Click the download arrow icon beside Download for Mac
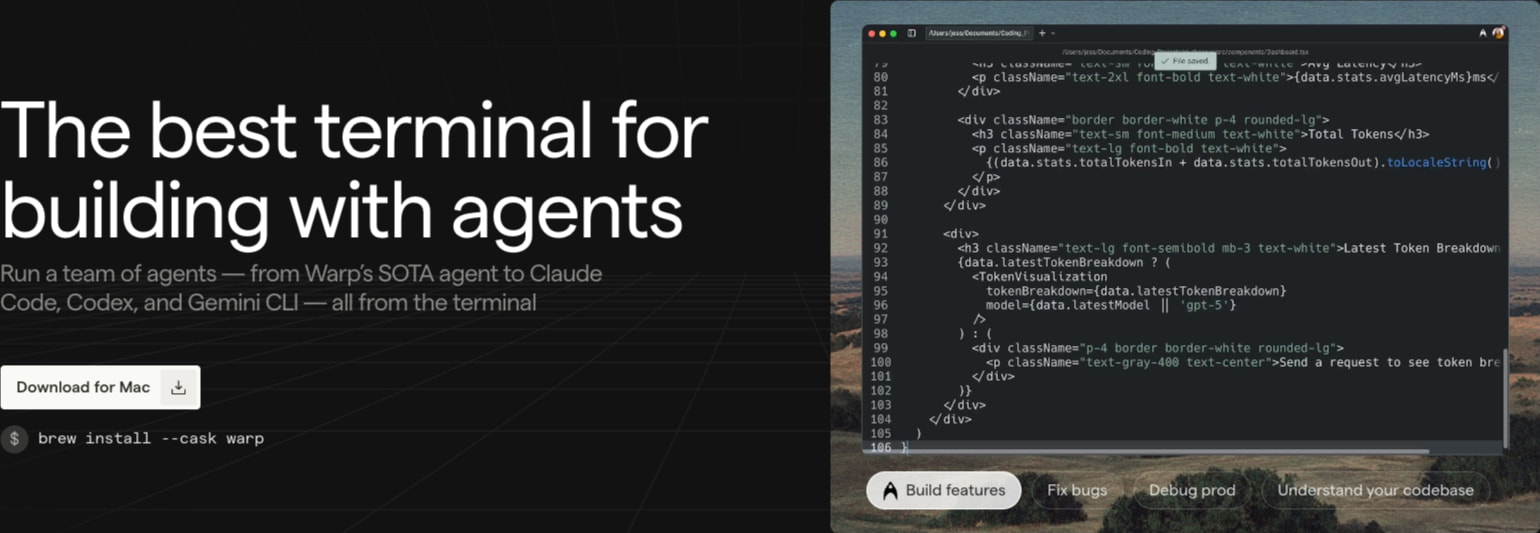 point(179,388)
